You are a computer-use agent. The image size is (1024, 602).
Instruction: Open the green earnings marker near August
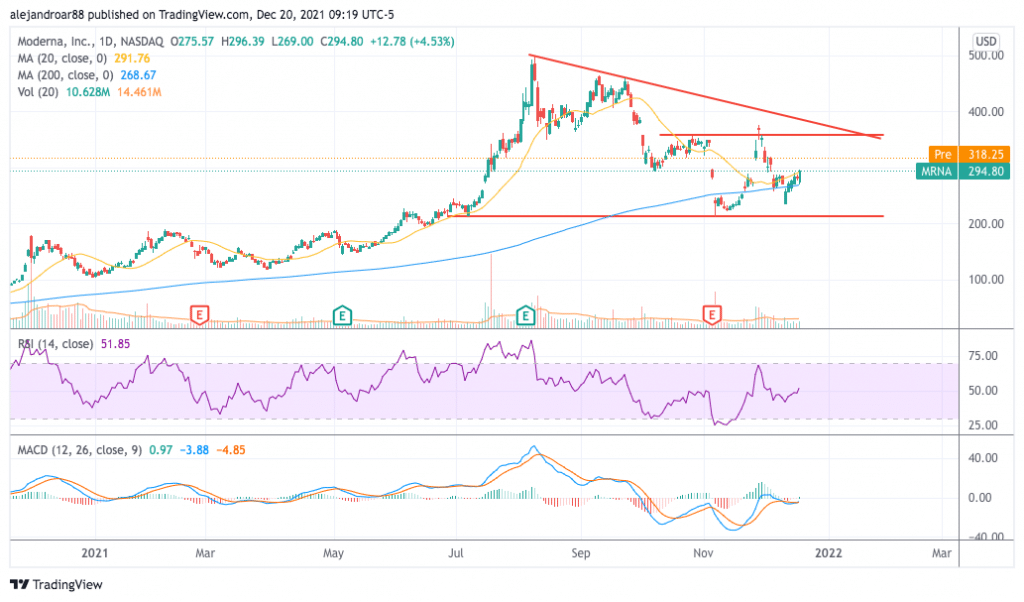[525, 315]
